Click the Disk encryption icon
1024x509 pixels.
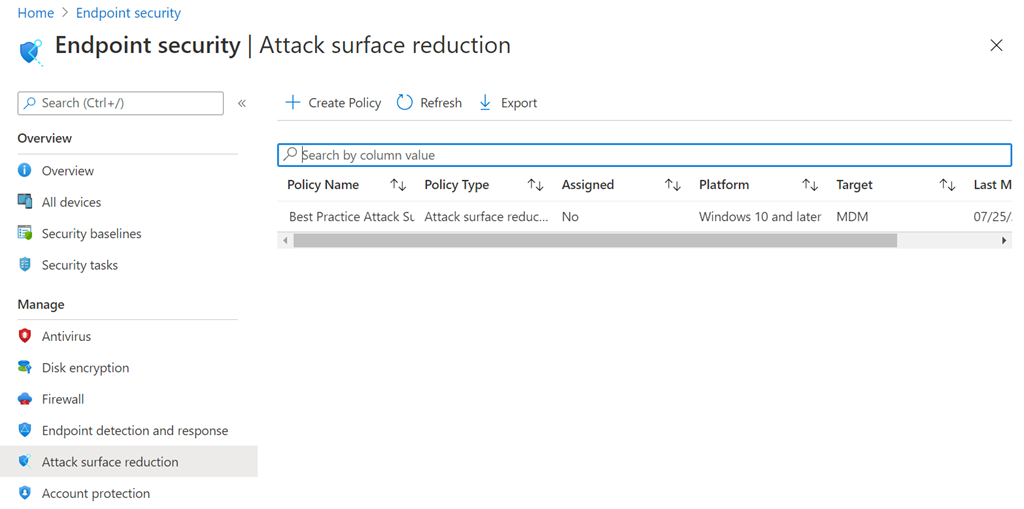(x=25, y=368)
